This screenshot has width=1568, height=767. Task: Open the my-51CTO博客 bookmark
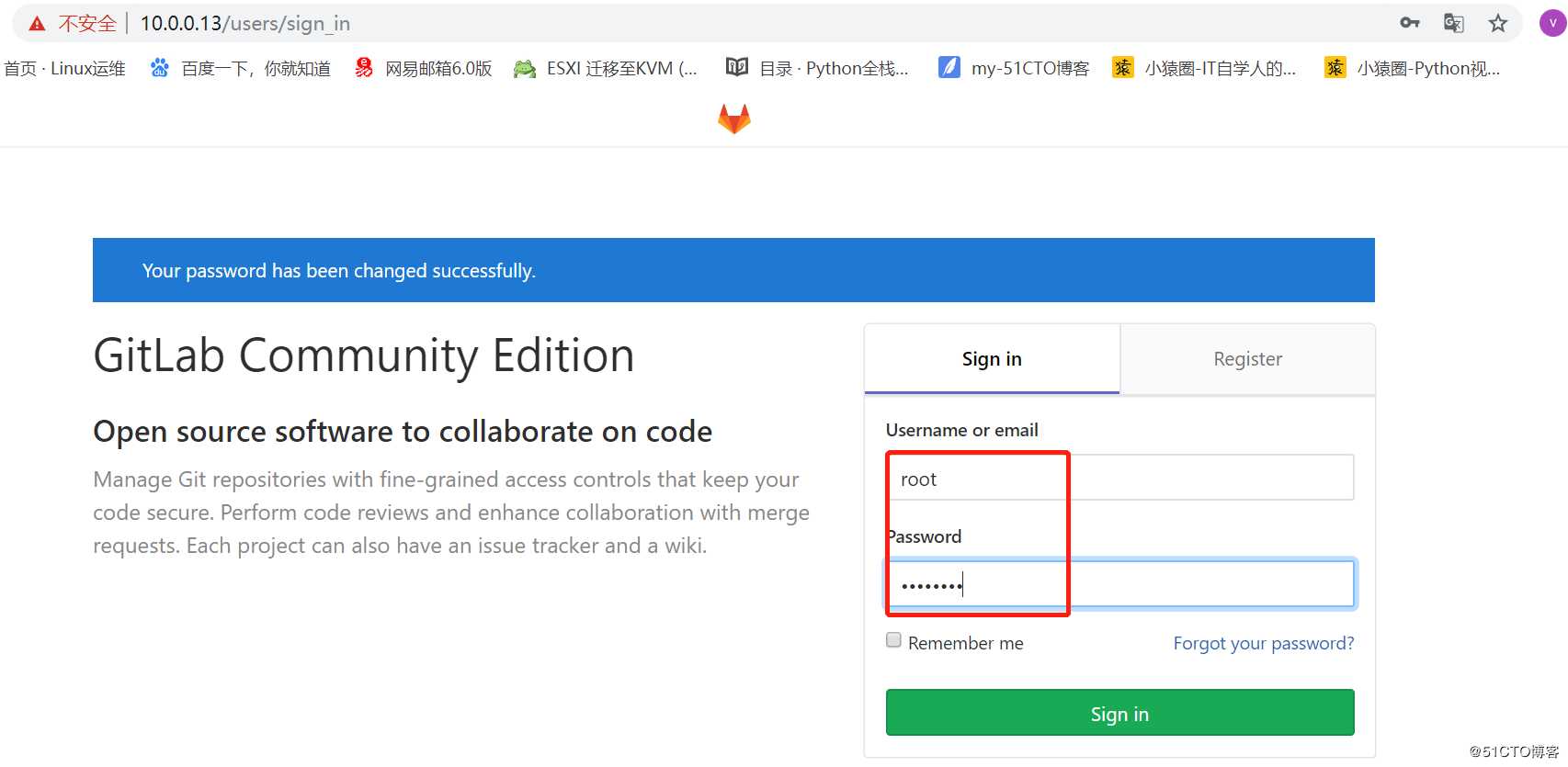1014,68
